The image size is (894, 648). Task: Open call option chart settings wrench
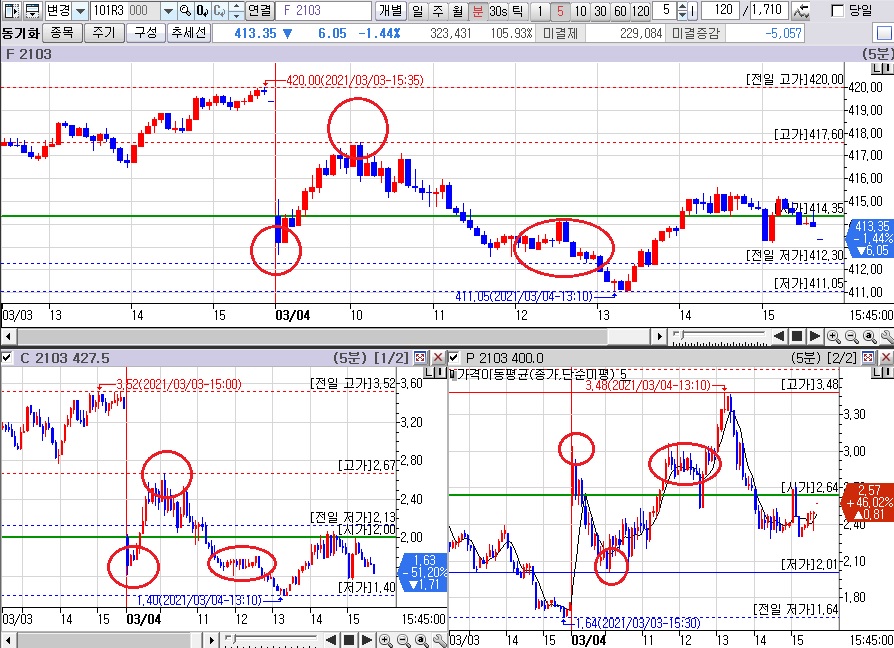439,641
